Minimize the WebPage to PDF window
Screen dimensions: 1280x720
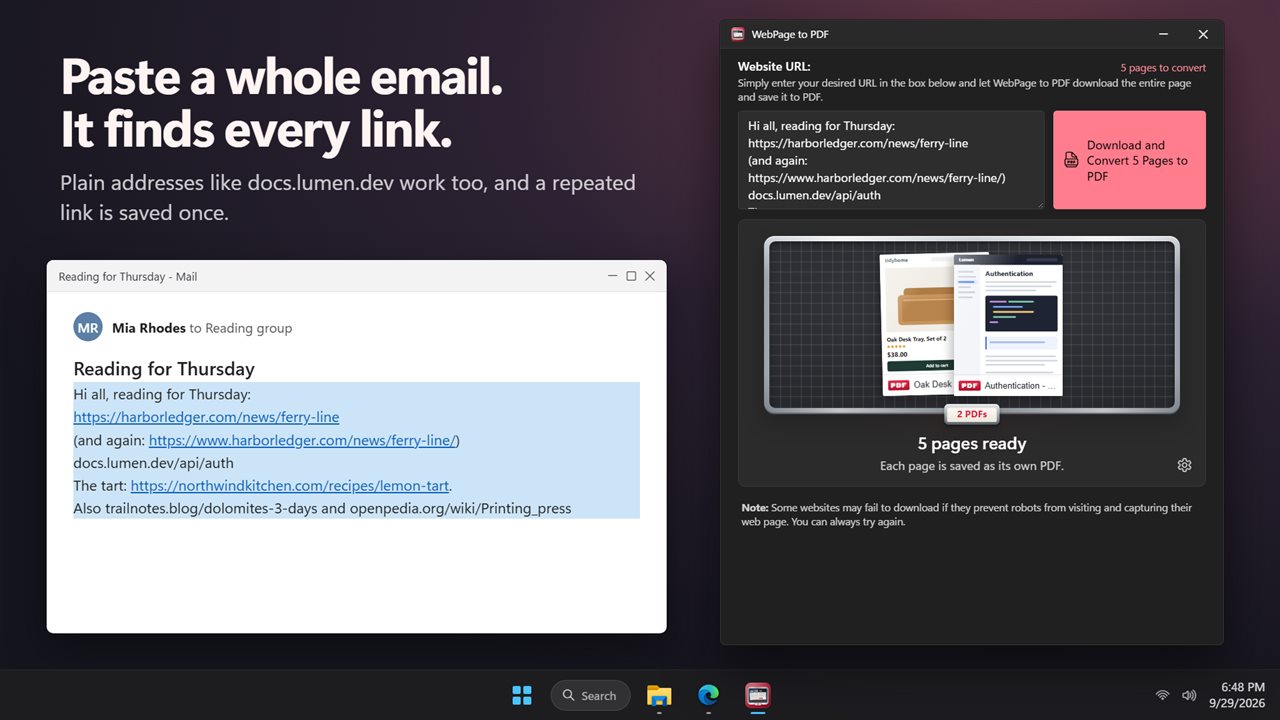click(1163, 34)
